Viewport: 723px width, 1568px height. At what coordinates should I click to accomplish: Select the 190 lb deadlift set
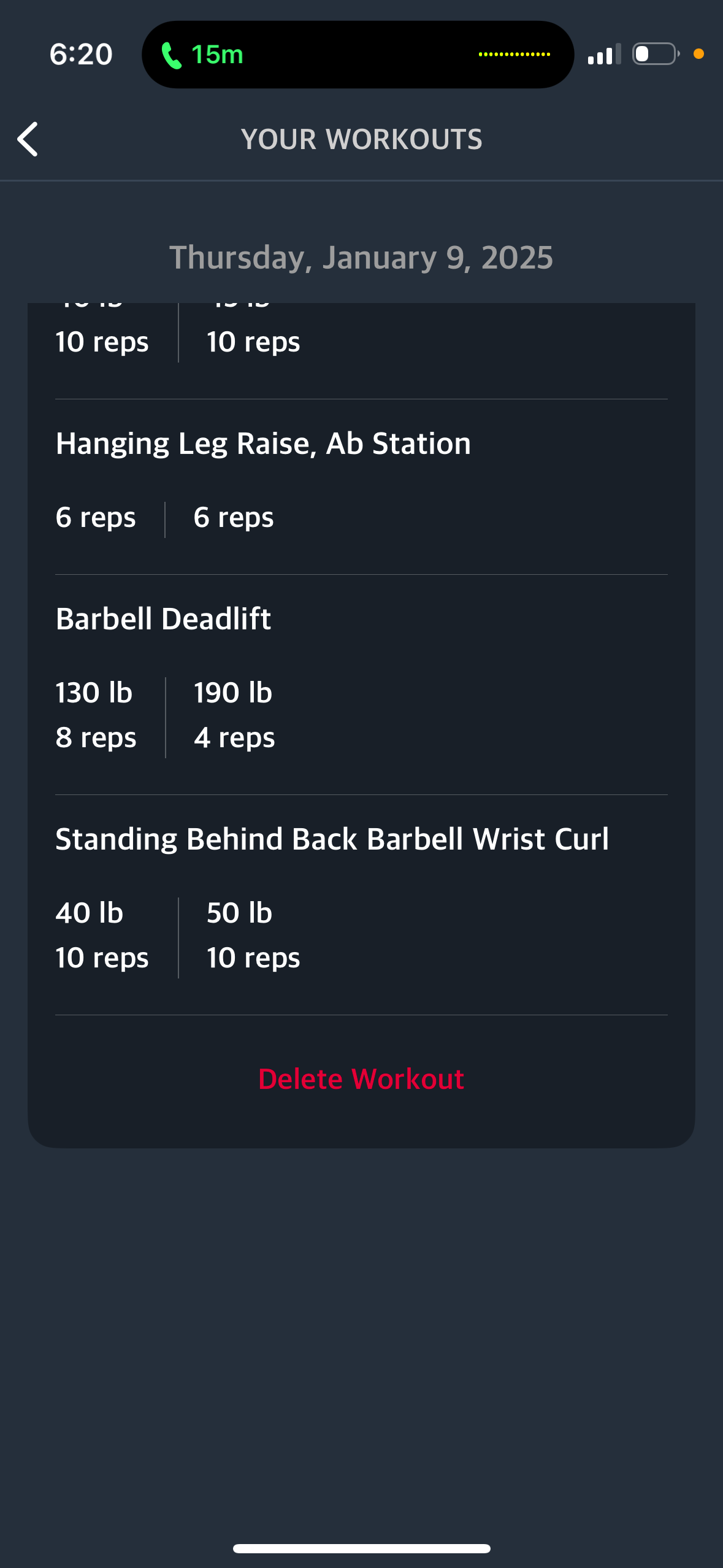pos(234,715)
